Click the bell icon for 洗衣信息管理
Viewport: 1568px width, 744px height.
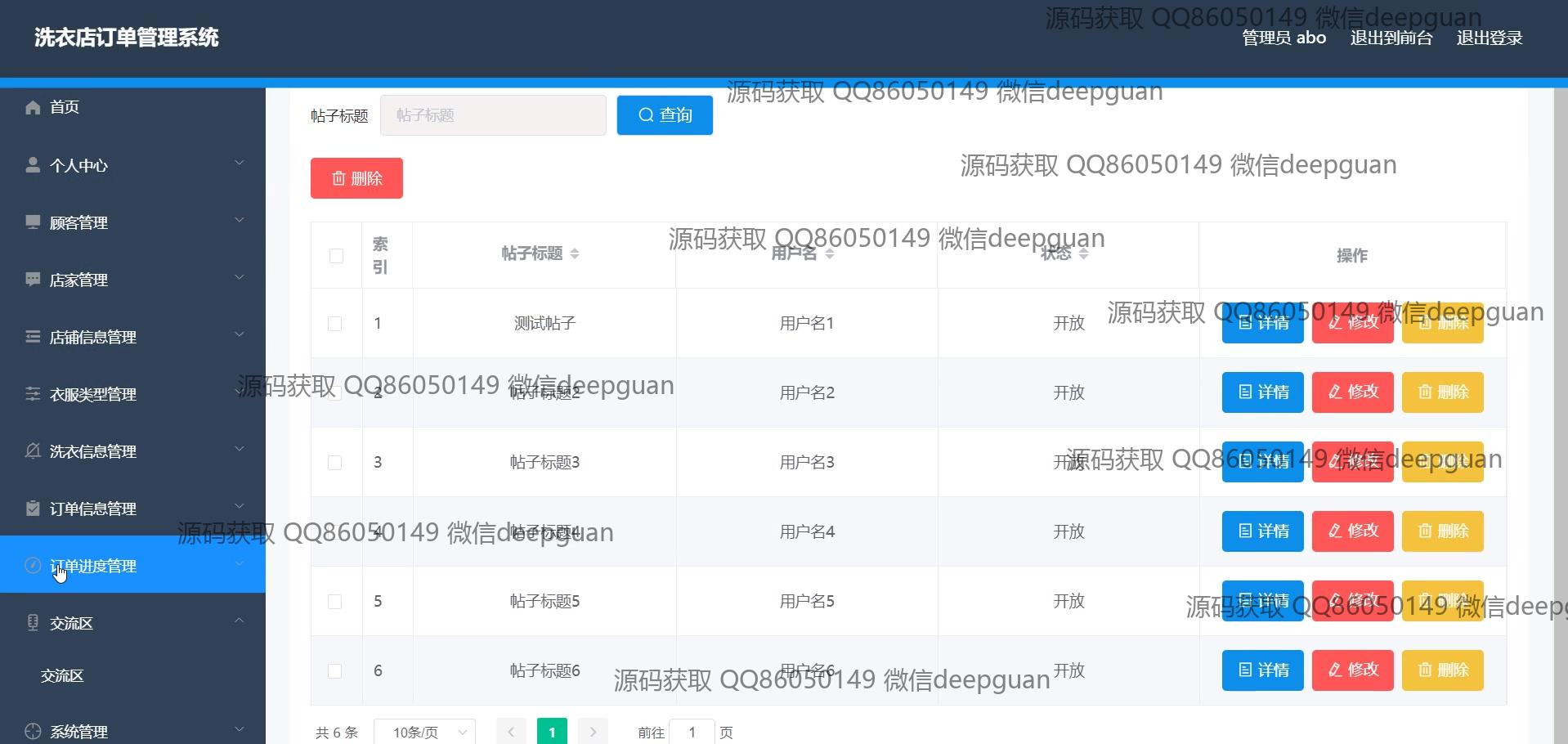(x=33, y=451)
